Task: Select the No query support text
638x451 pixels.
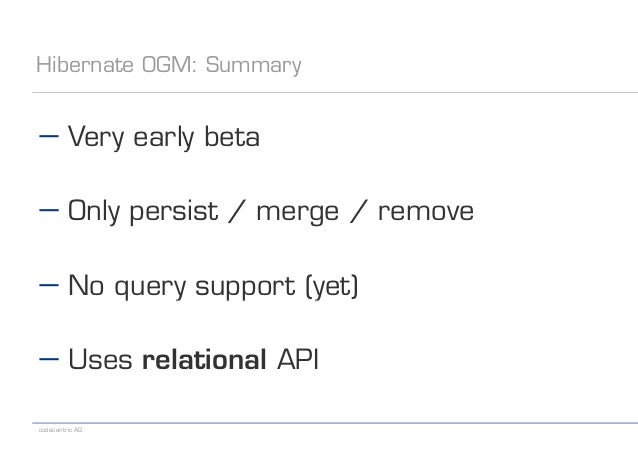Action: pyautogui.click(x=181, y=287)
